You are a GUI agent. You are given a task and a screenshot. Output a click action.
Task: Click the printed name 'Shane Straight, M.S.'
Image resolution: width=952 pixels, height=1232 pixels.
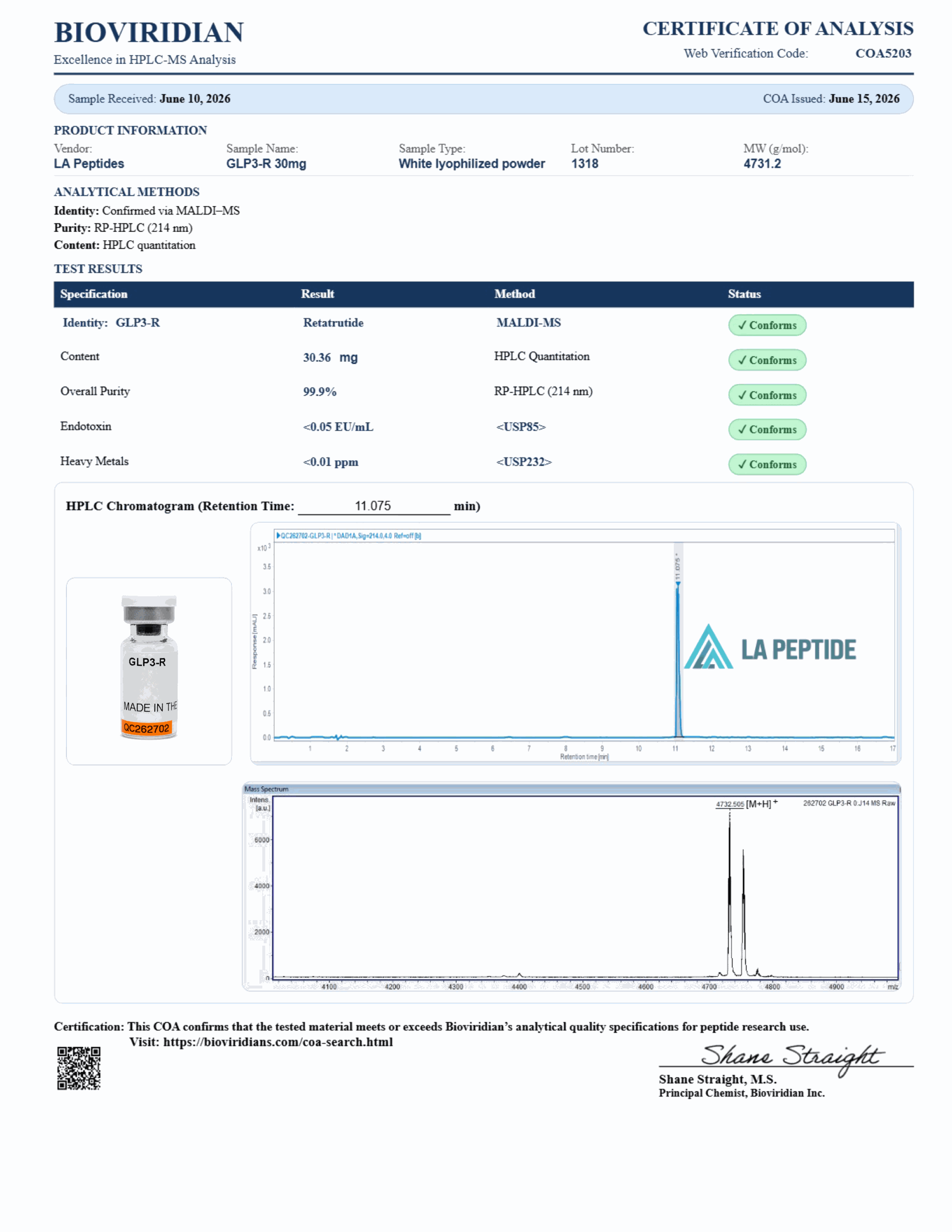pos(718,1079)
